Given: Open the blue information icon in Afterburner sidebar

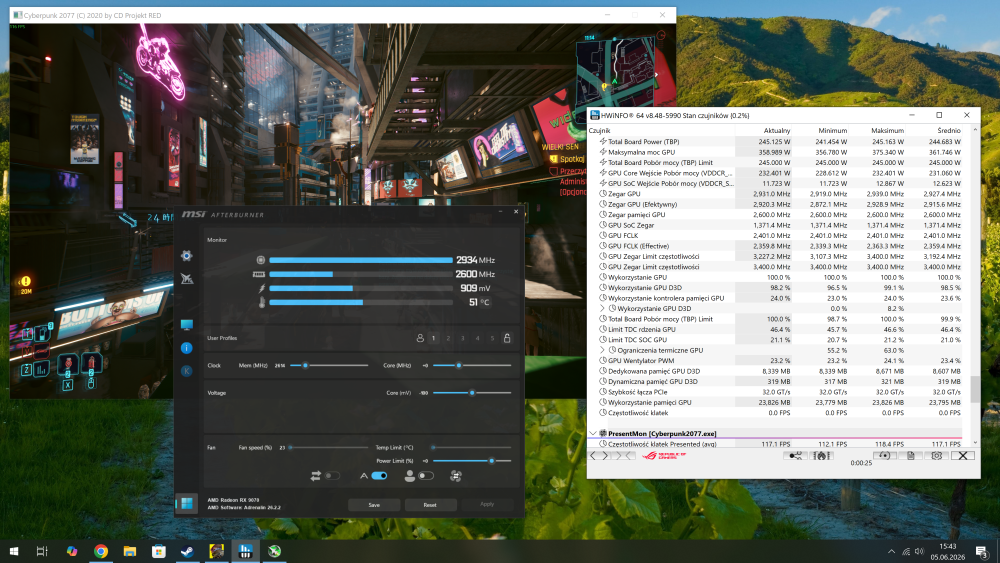Looking at the screenshot, I should coord(186,348).
